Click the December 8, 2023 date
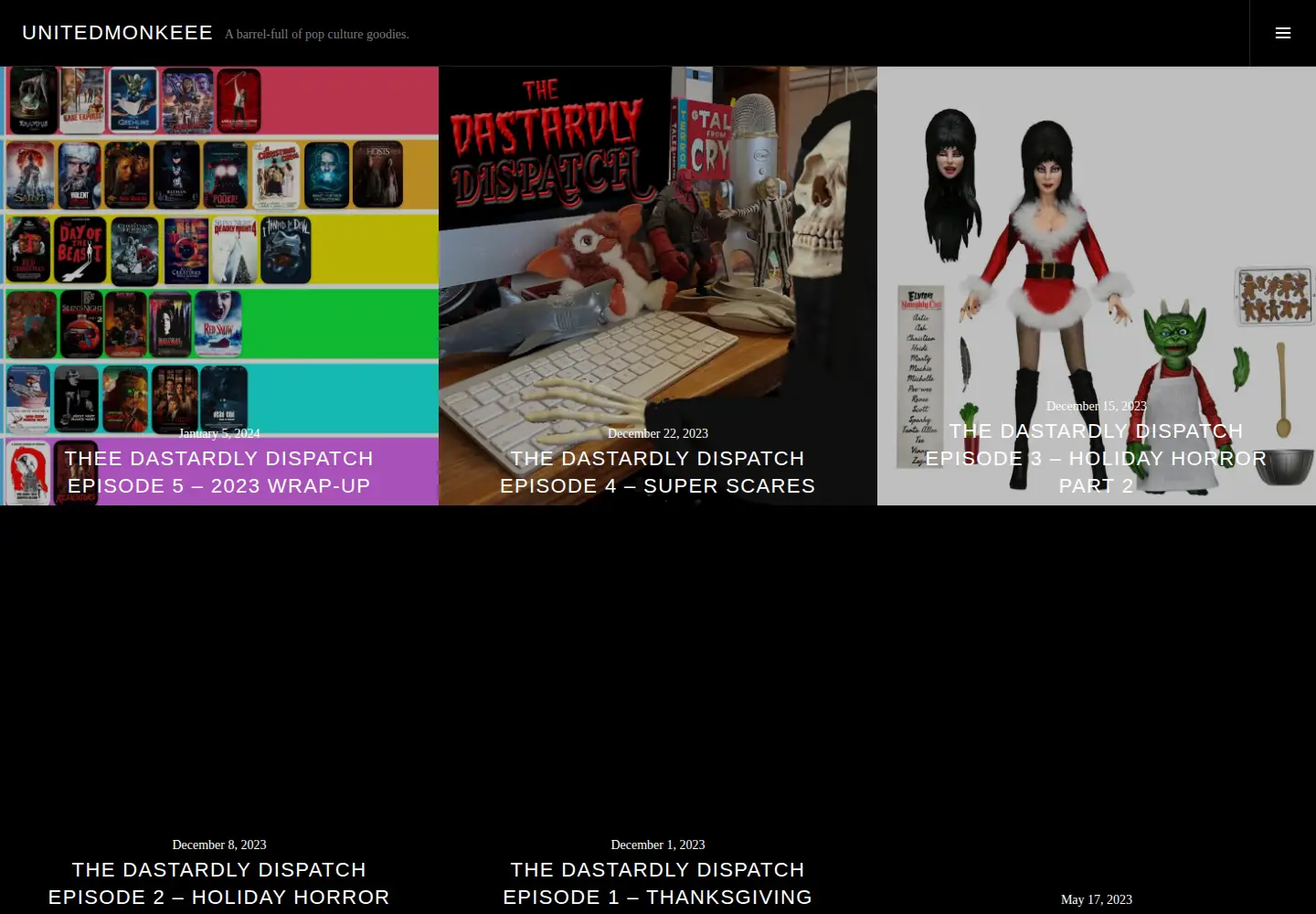Image resolution: width=1316 pixels, height=914 pixels. [x=219, y=845]
